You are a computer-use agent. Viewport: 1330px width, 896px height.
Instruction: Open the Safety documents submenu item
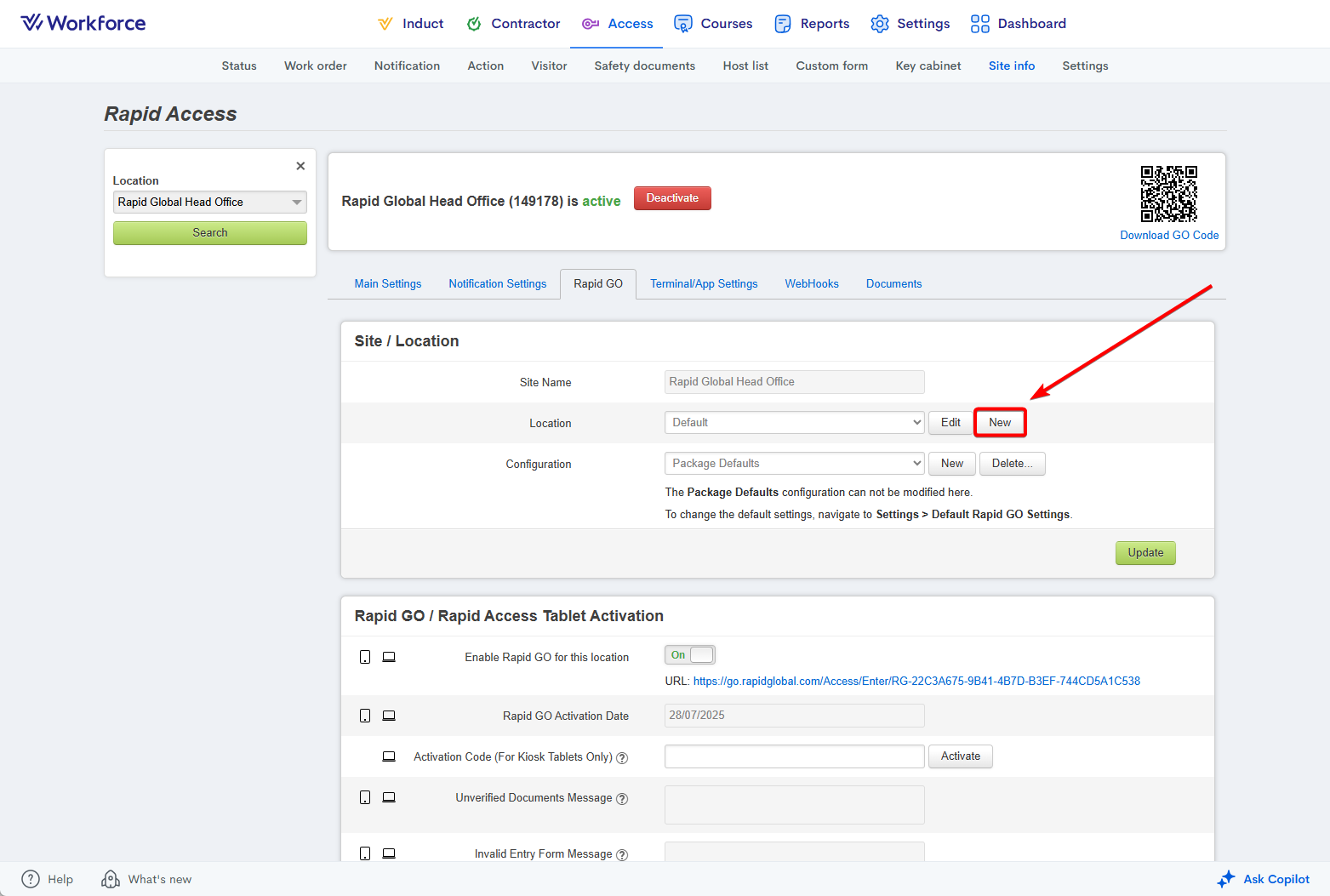644,66
